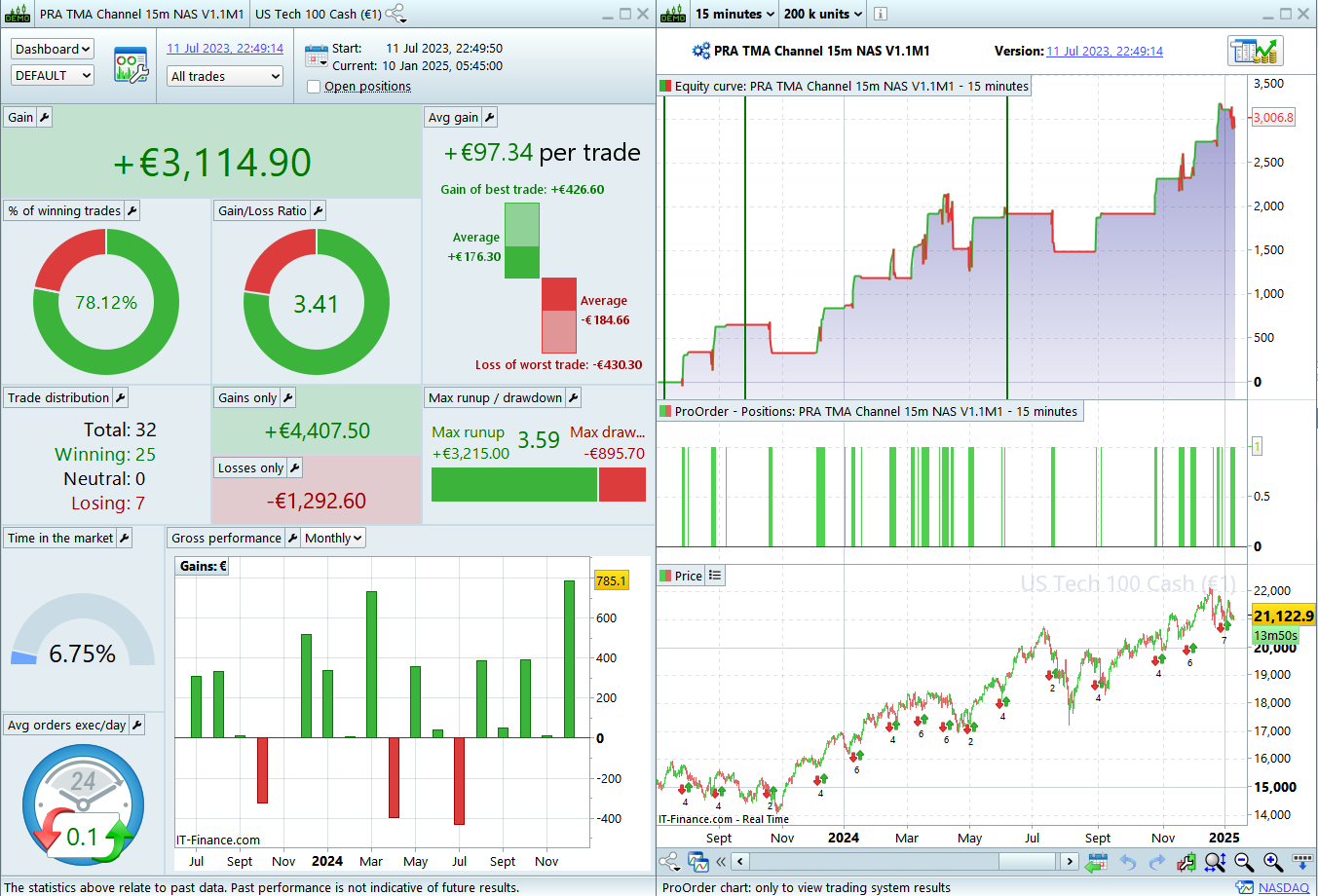Click the undo arrow in chart toolbar
The image size is (1318, 896).
click(x=1128, y=861)
